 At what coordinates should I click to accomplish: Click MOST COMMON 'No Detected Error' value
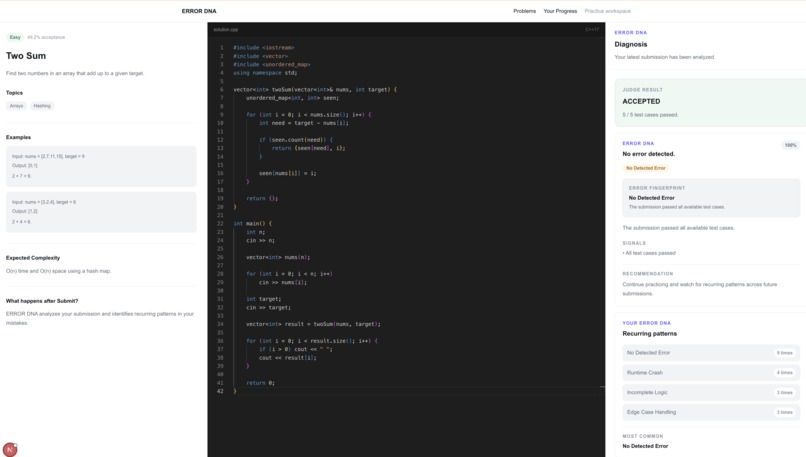pos(645,446)
